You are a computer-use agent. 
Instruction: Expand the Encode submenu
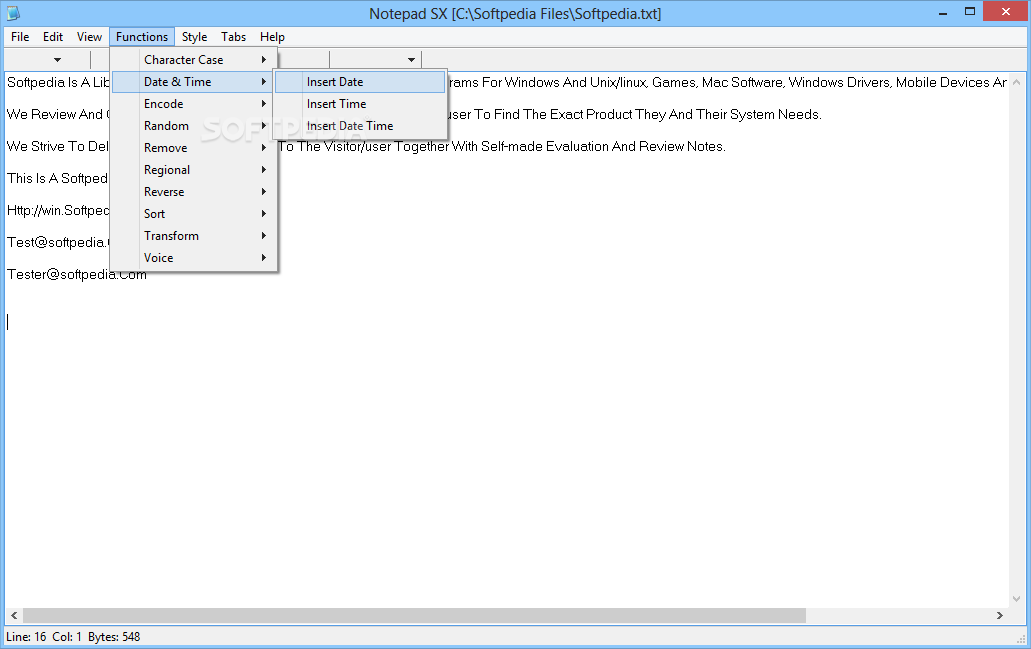point(193,104)
